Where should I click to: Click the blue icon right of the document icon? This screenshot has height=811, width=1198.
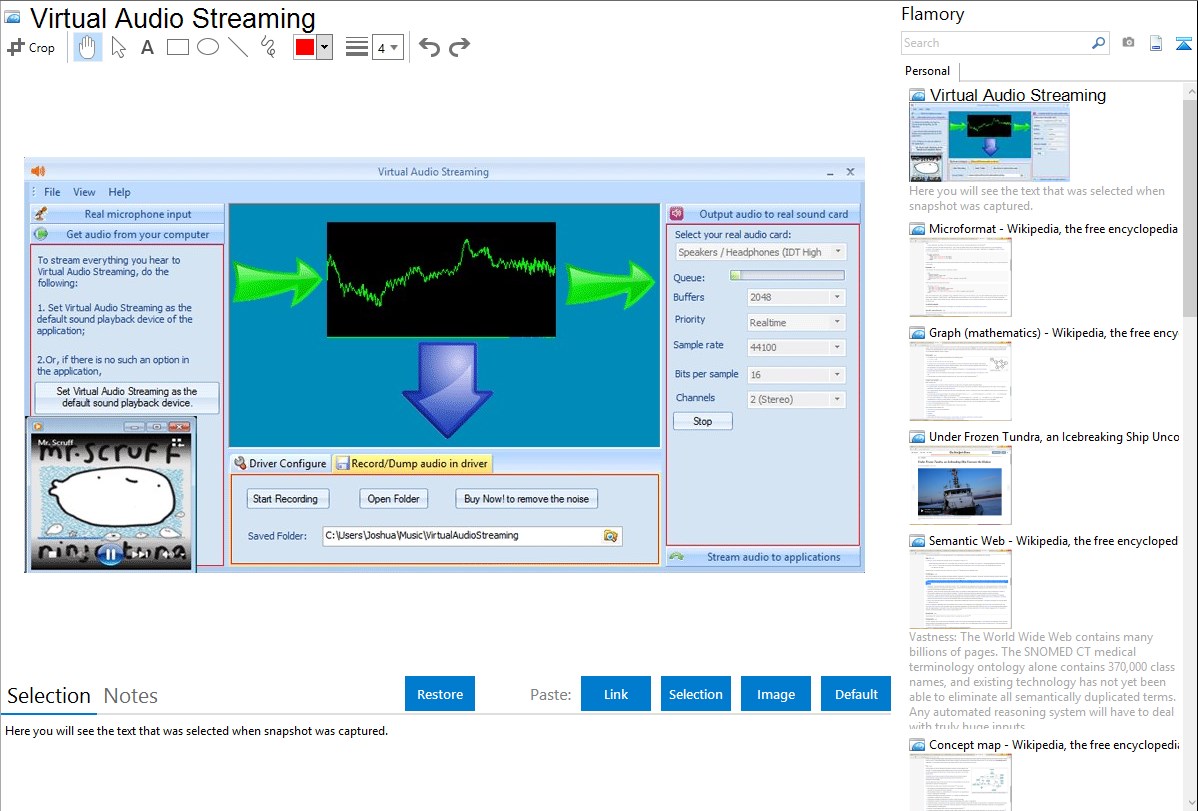click(x=1183, y=43)
